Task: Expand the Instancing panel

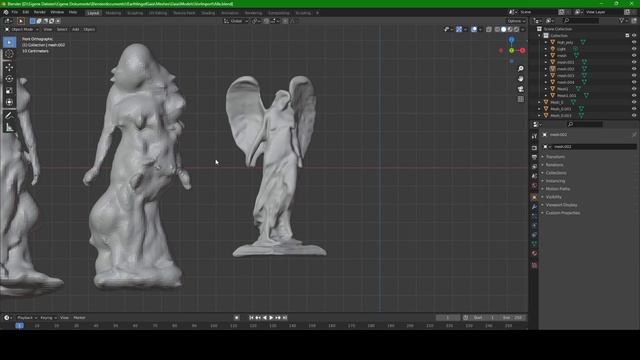Action: click(556, 181)
